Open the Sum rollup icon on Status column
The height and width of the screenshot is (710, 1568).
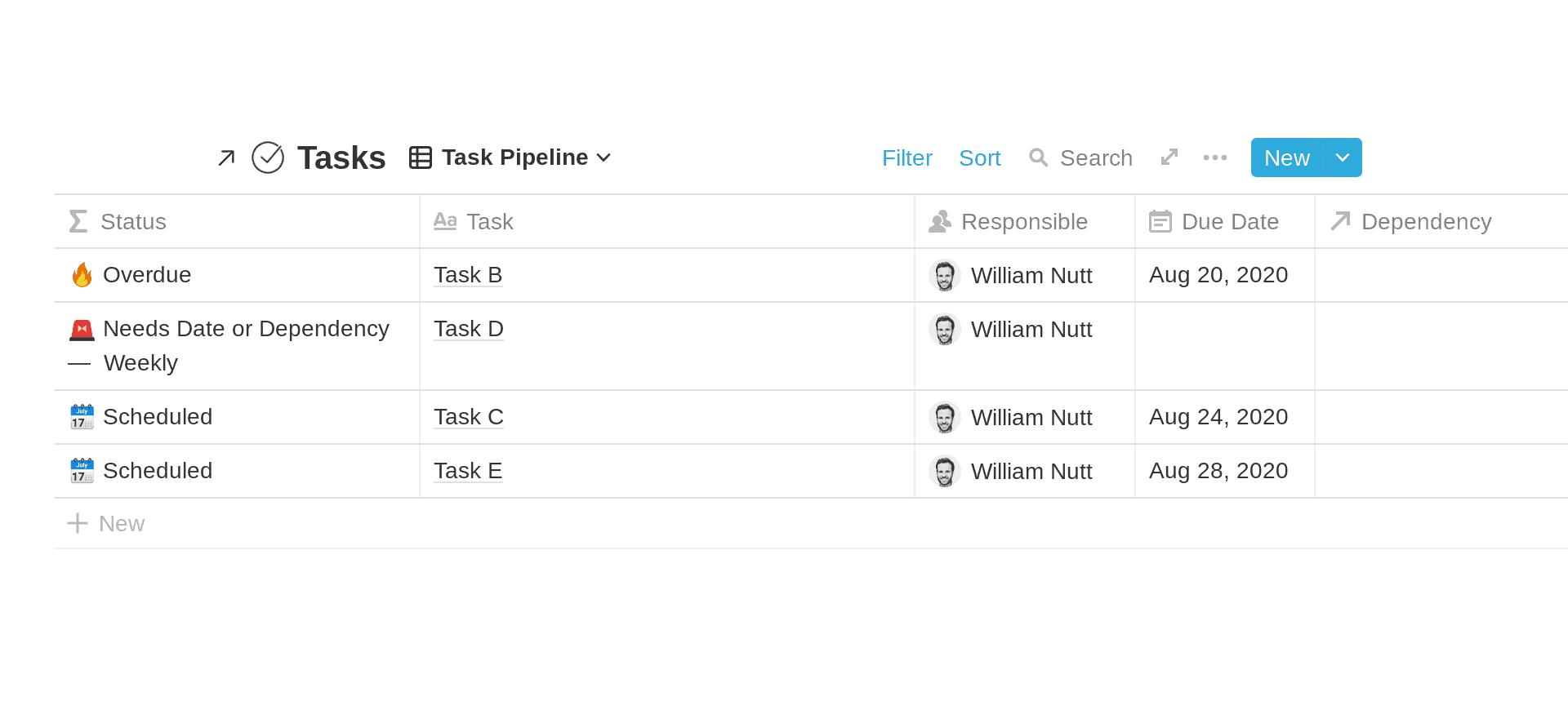[x=78, y=221]
